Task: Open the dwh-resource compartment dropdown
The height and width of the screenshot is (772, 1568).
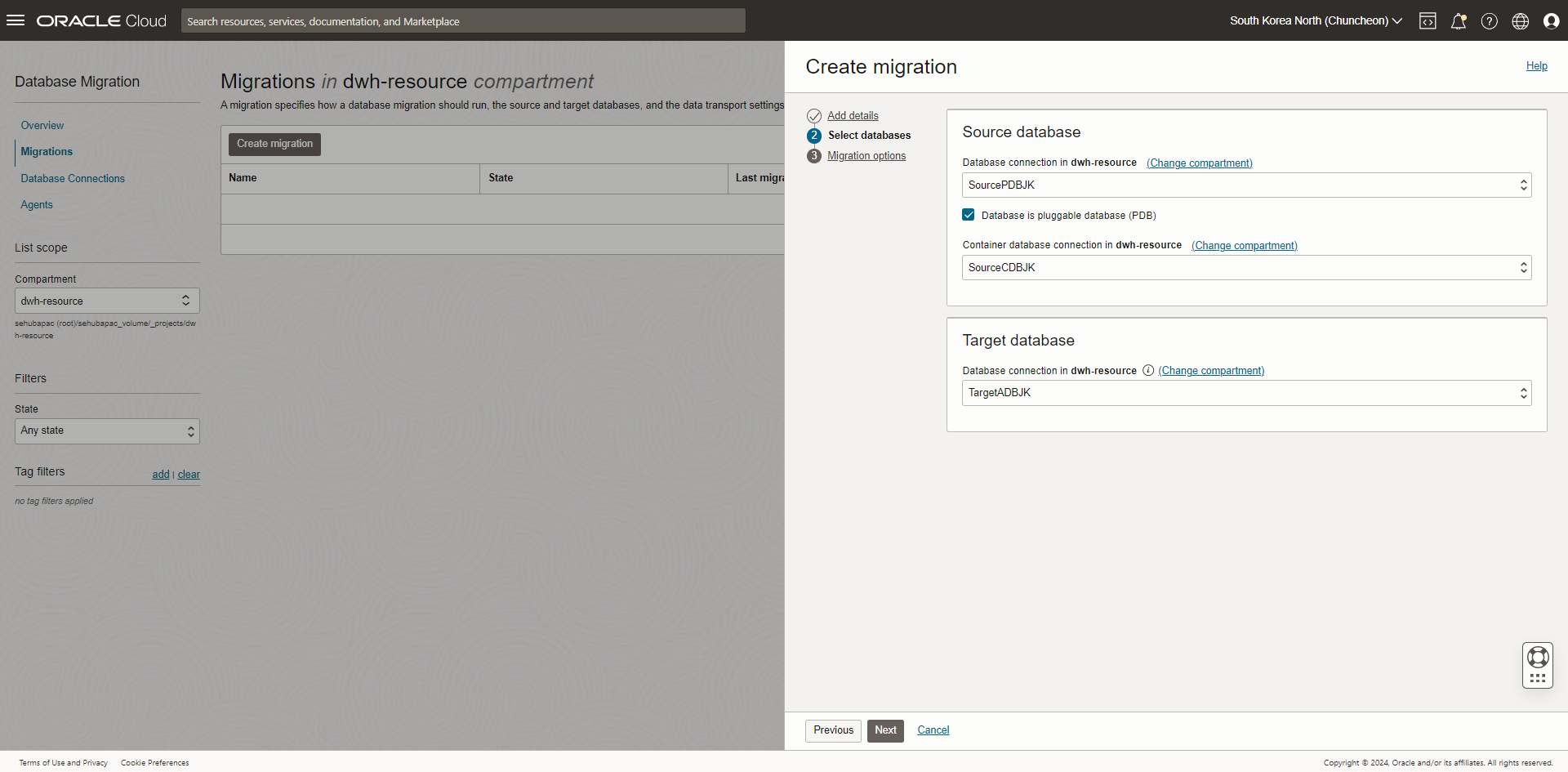Action: (x=107, y=301)
